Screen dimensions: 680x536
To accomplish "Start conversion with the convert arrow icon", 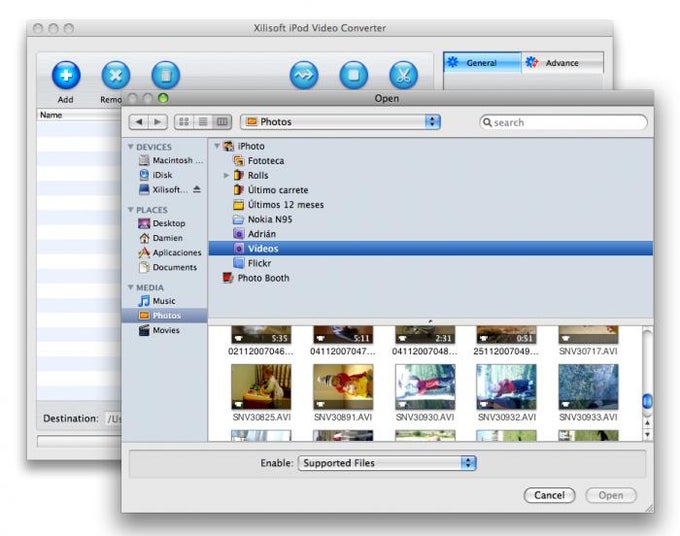I will 304,75.
